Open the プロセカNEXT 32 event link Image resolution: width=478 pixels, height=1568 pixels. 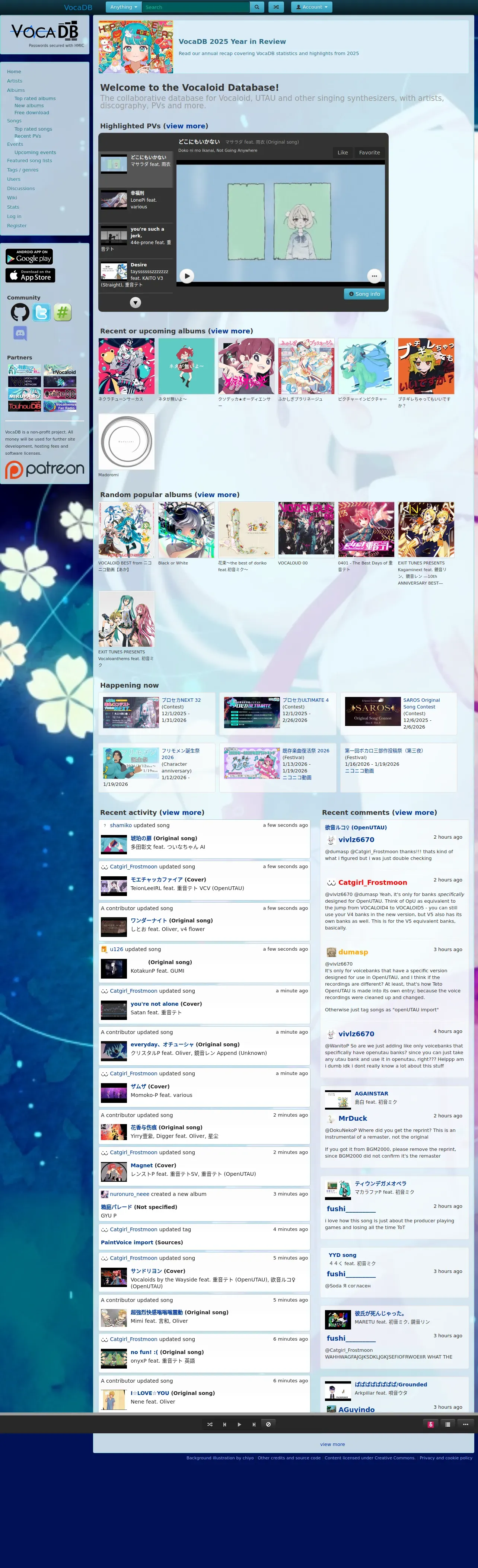pos(181,700)
